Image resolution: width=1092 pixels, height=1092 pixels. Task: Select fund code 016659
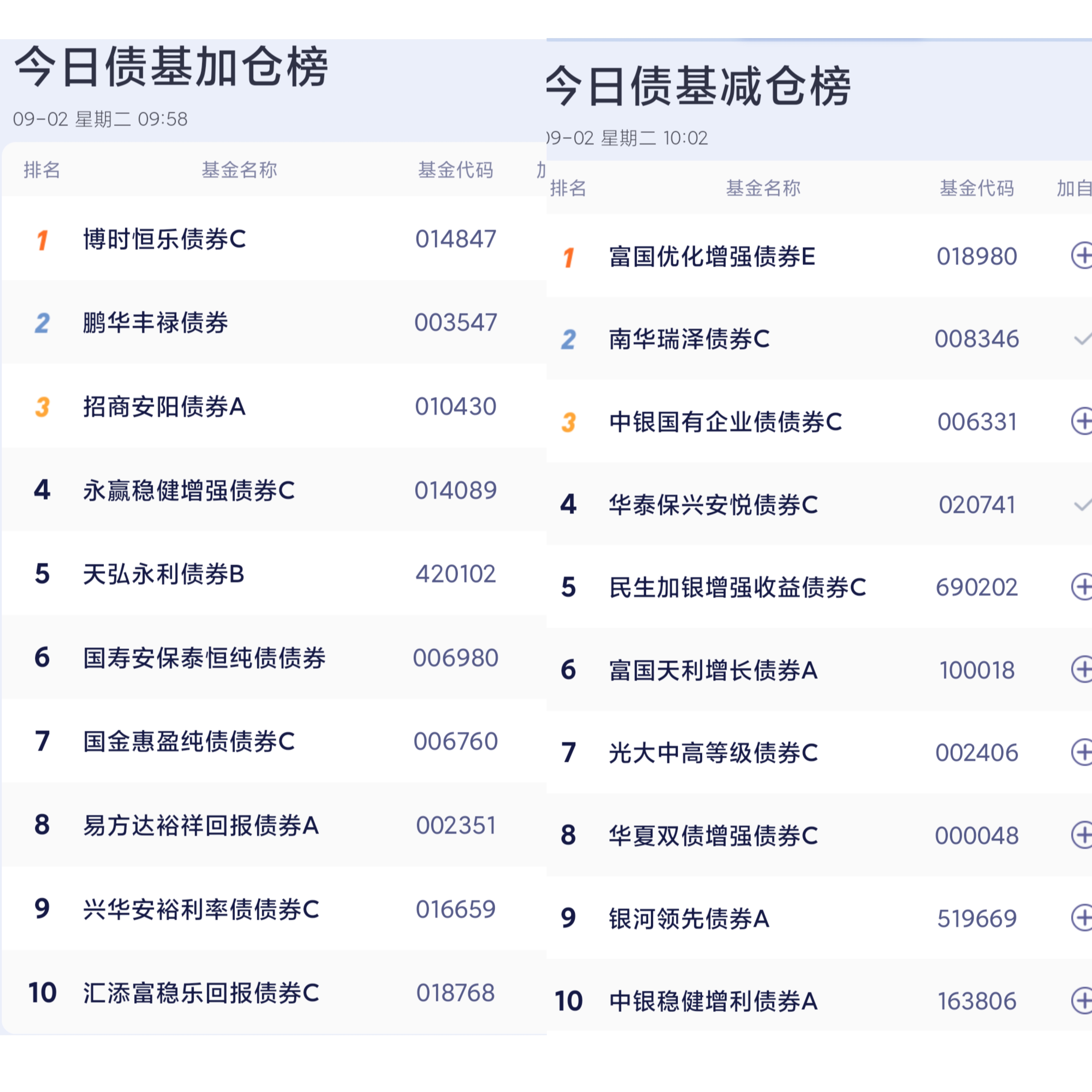[x=456, y=909]
